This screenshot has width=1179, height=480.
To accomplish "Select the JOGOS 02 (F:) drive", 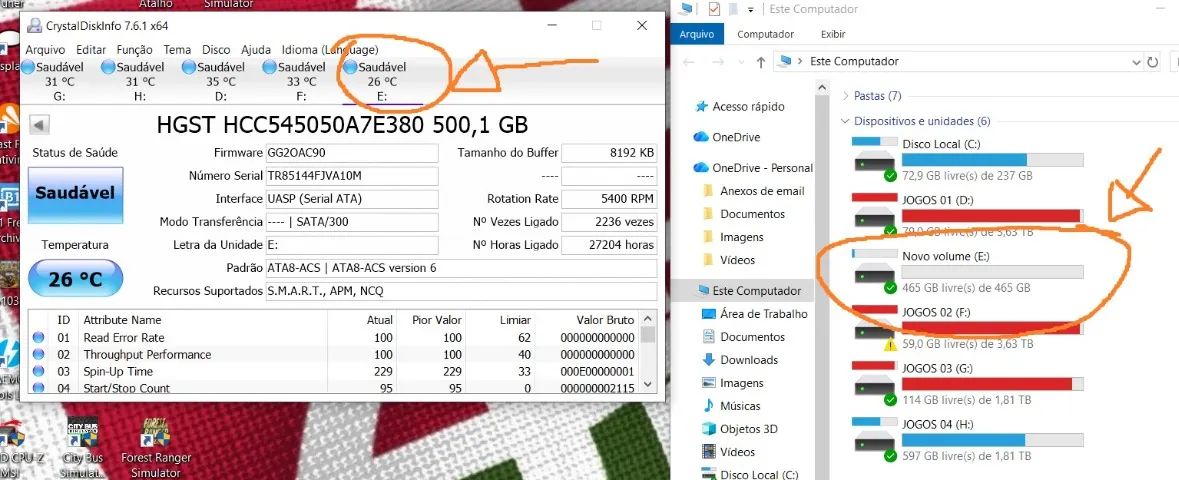I will click(x=968, y=328).
